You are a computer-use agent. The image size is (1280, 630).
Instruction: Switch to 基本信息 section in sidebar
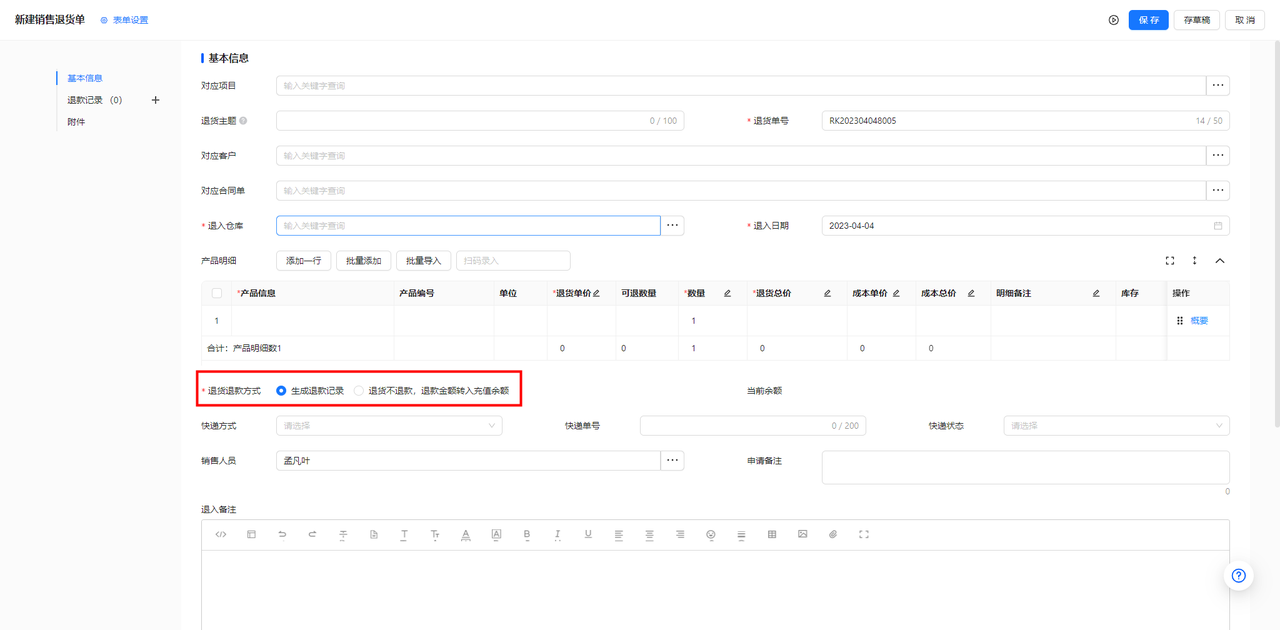[85, 78]
